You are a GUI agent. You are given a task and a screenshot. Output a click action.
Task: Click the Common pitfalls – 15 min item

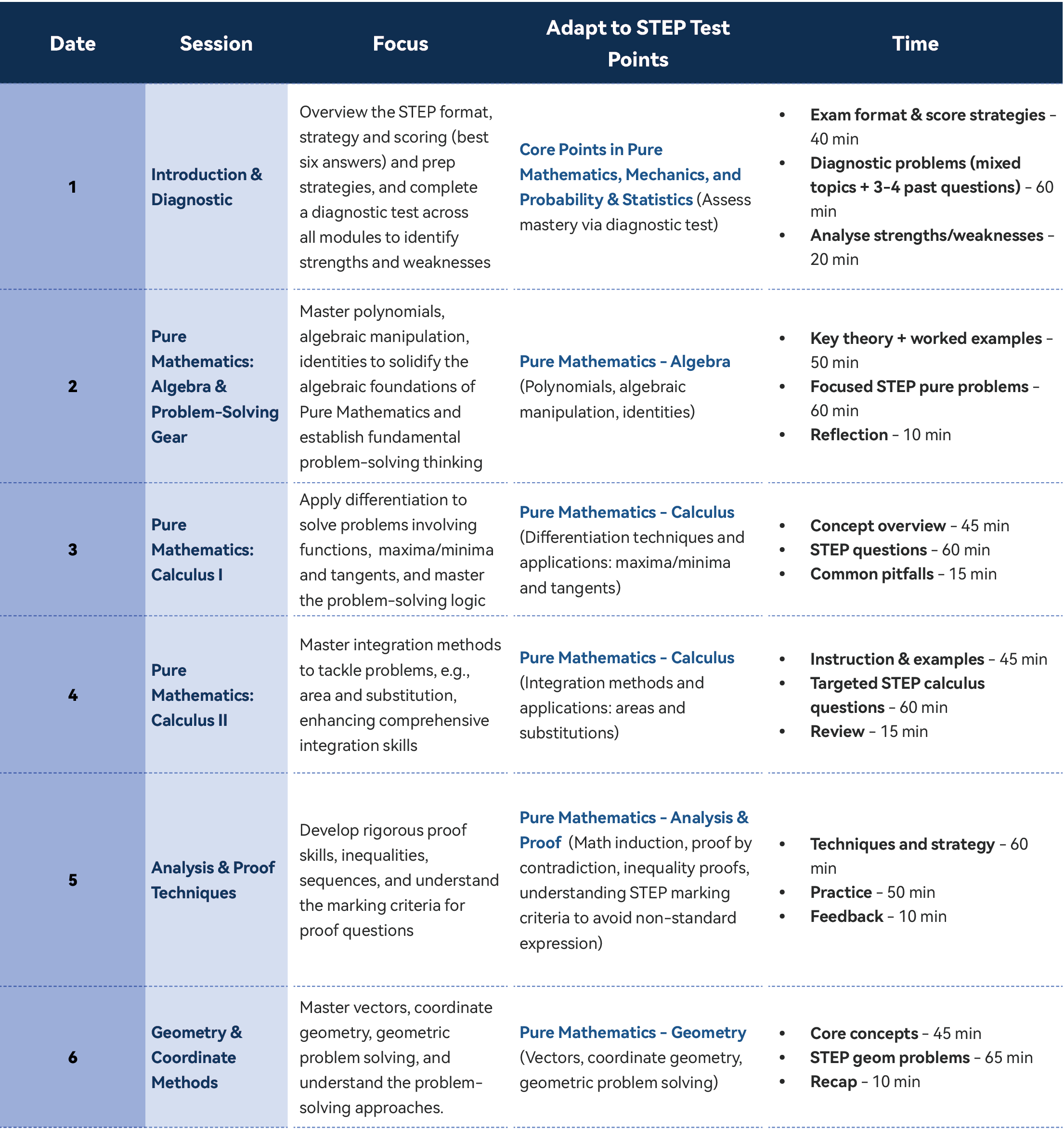point(903,574)
